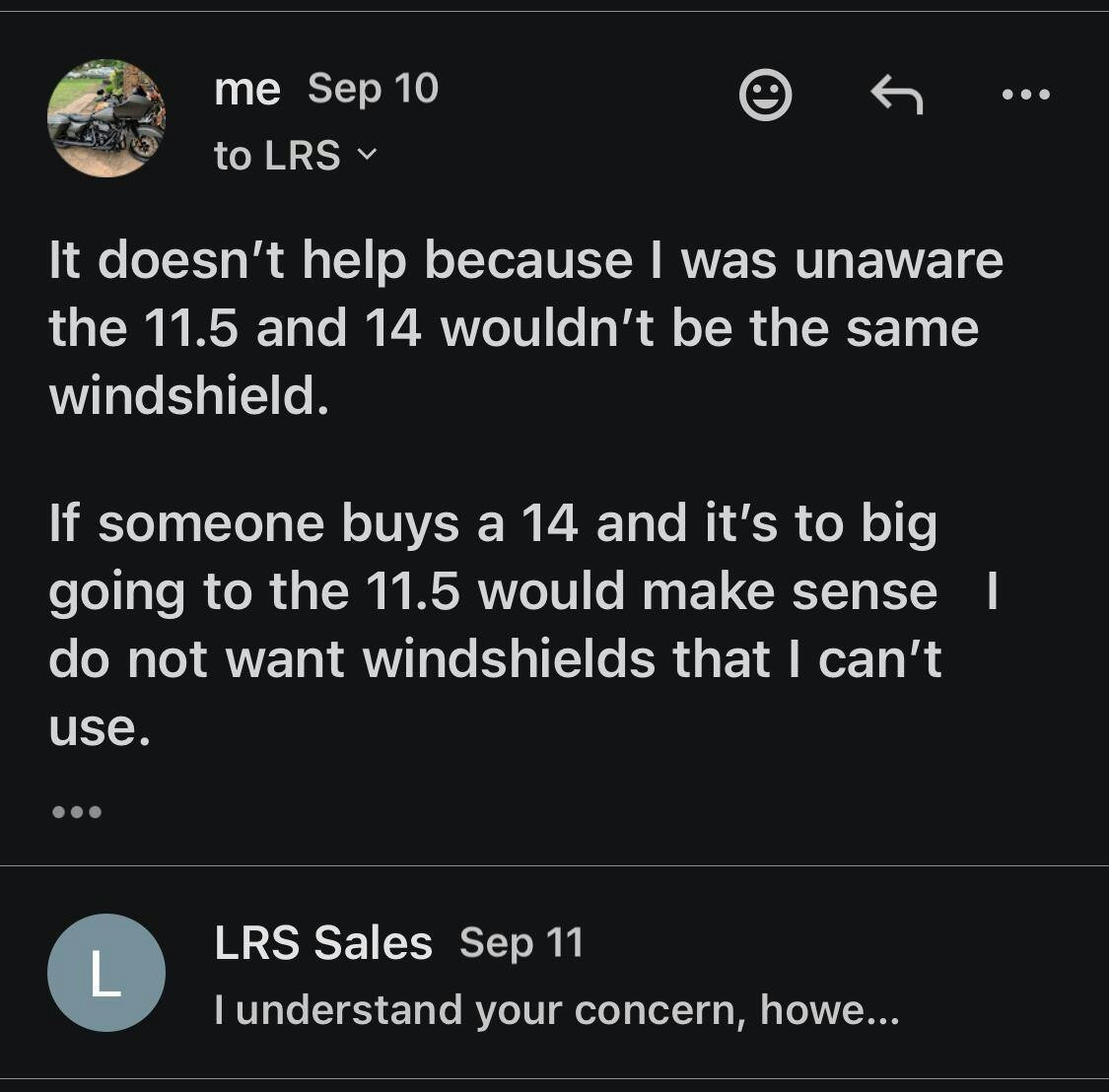Image resolution: width=1109 pixels, height=1092 pixels.
Task: Tap the "Sep 10" date stamp
Action: [373, 89]
